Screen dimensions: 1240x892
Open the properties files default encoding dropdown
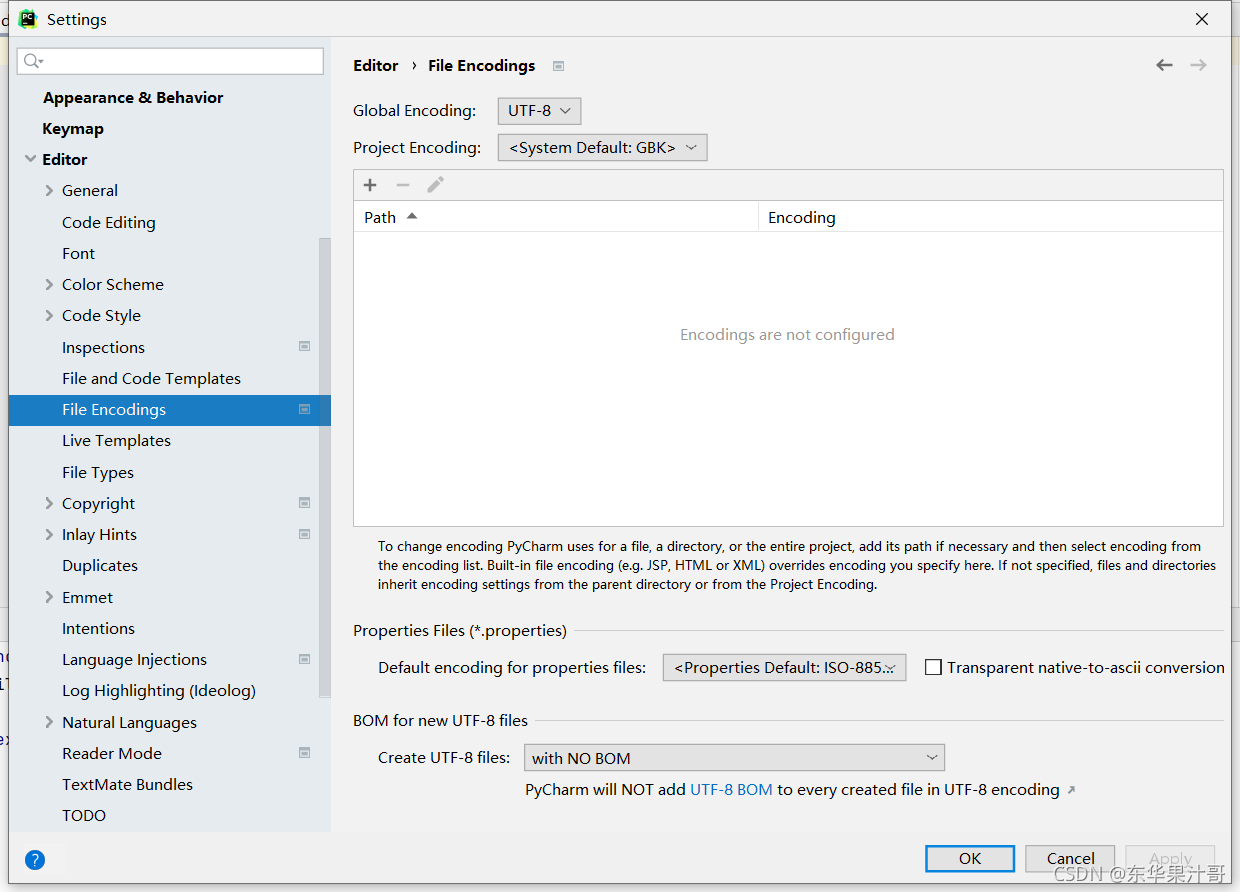785,668
